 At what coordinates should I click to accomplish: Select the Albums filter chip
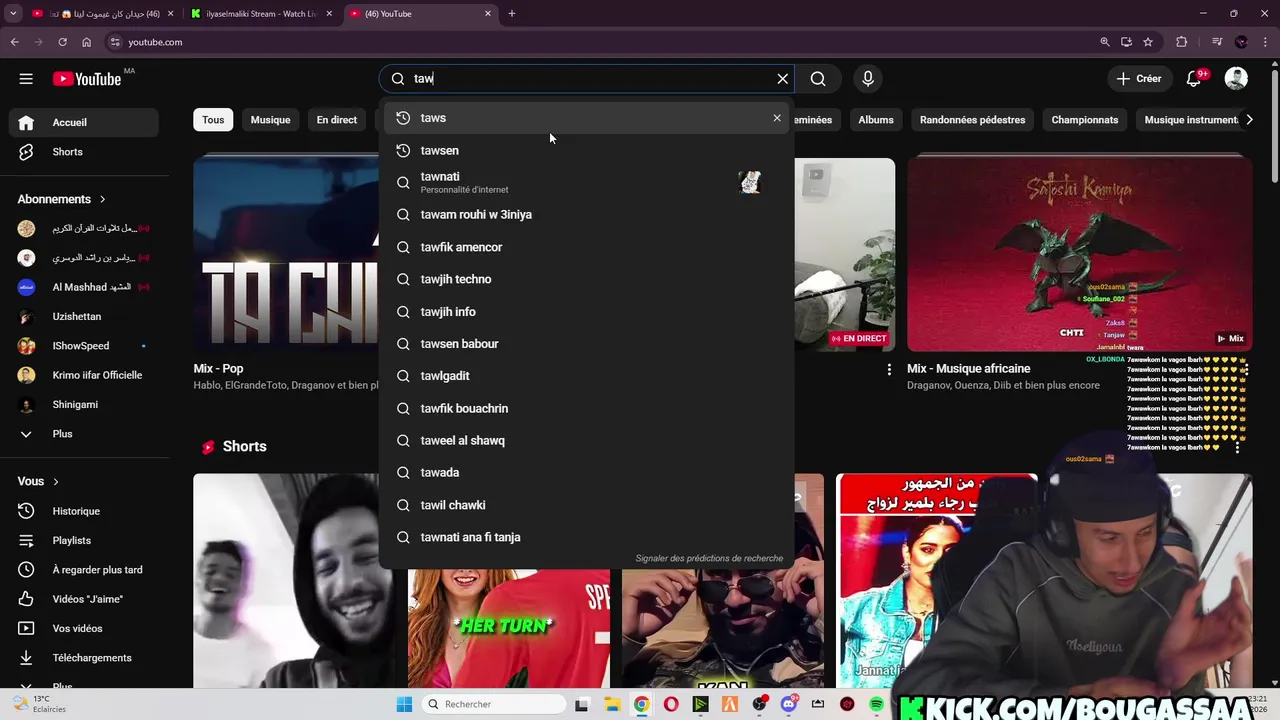click(x=876, y=120)
